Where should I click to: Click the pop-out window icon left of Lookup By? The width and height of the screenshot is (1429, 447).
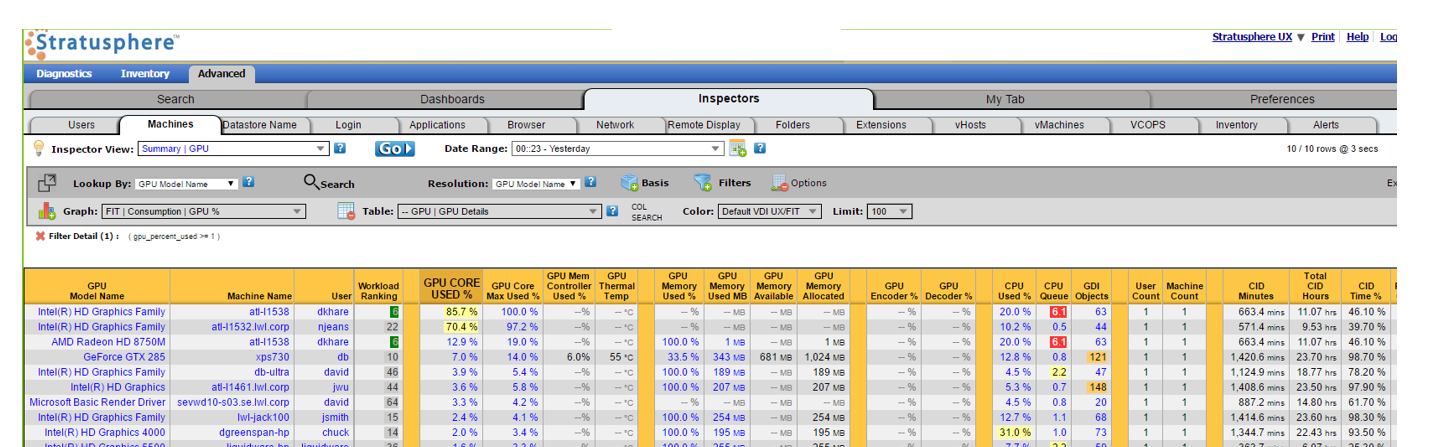pyautogui.click(x=47, y=183)
